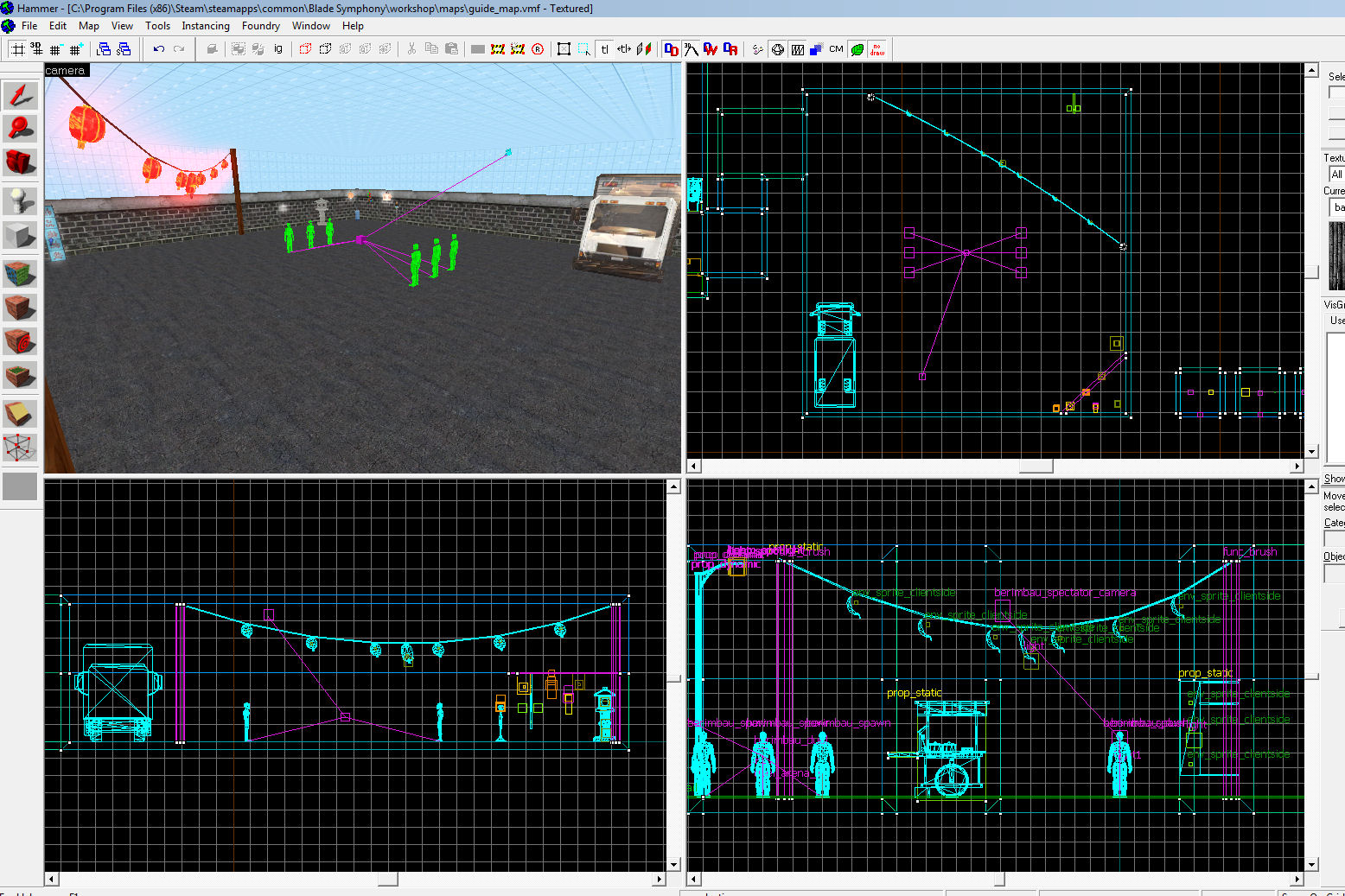1345x896 pixels.
Task: Click the top view's vertical scrollbar down arrow
Action: [1311, 451]
